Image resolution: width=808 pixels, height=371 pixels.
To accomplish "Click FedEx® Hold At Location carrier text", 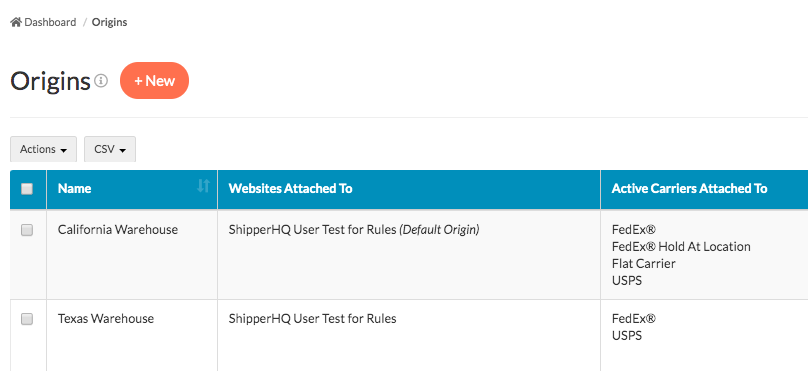I will point(681,247).
